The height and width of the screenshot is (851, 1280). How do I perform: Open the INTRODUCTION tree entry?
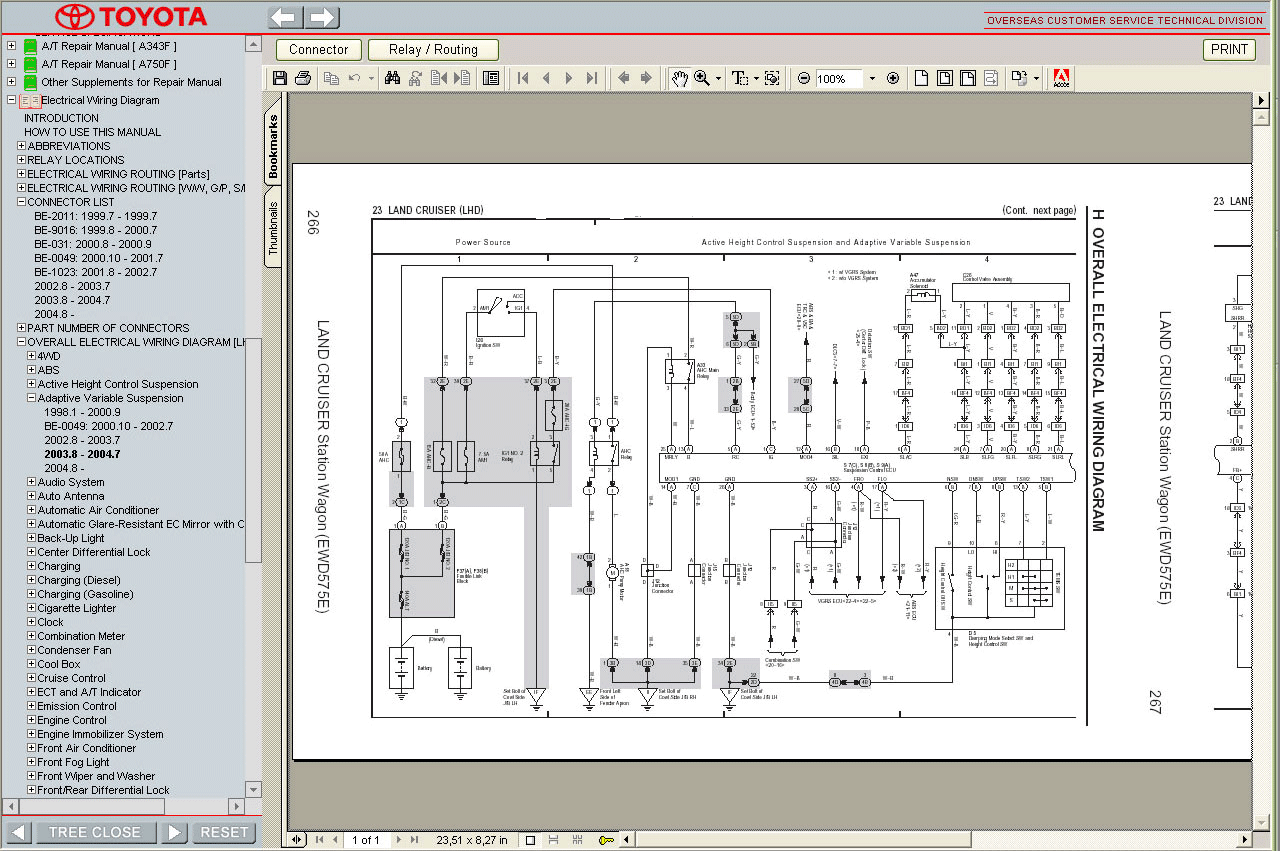[61, 118]
